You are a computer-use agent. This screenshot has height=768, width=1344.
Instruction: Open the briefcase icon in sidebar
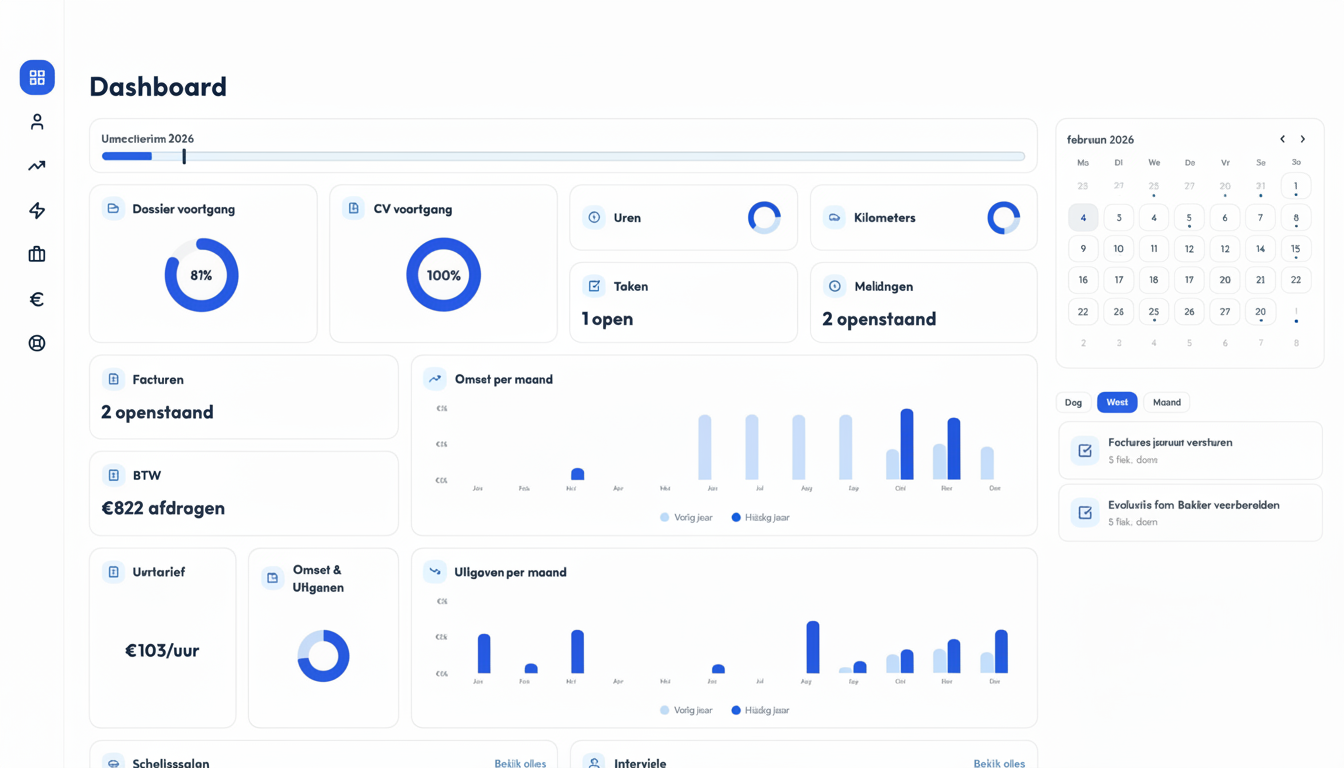coord(37,255)
